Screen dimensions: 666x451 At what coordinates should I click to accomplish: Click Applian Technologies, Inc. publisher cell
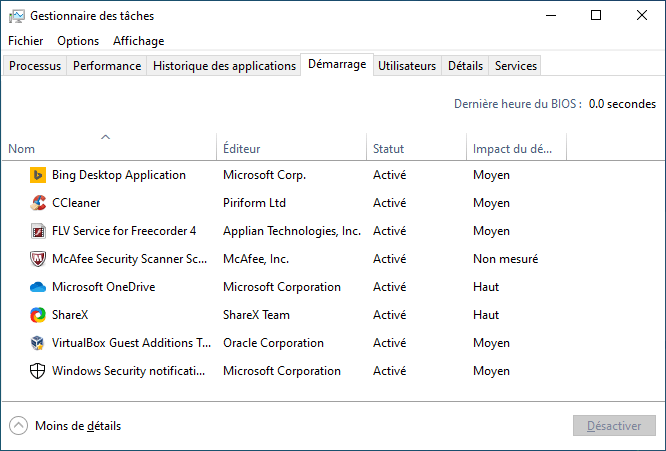[x=292, y=231]
